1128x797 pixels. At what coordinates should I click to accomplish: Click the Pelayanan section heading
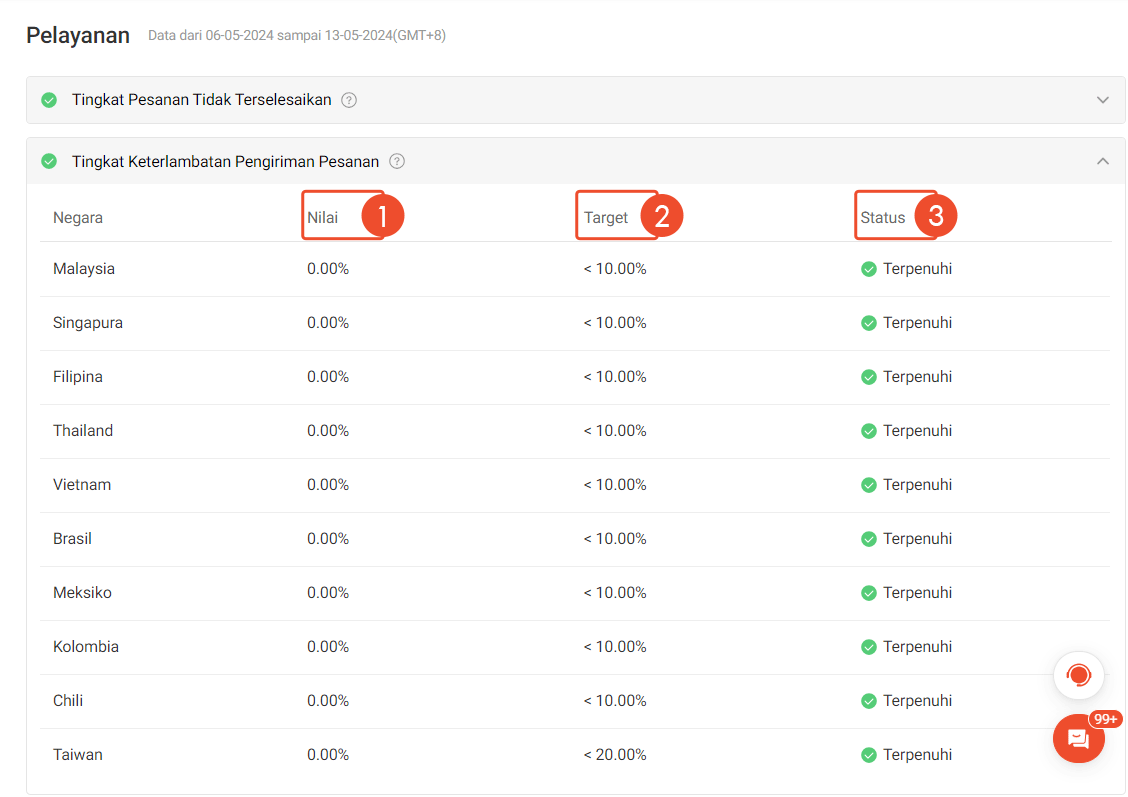click(78, 35)
